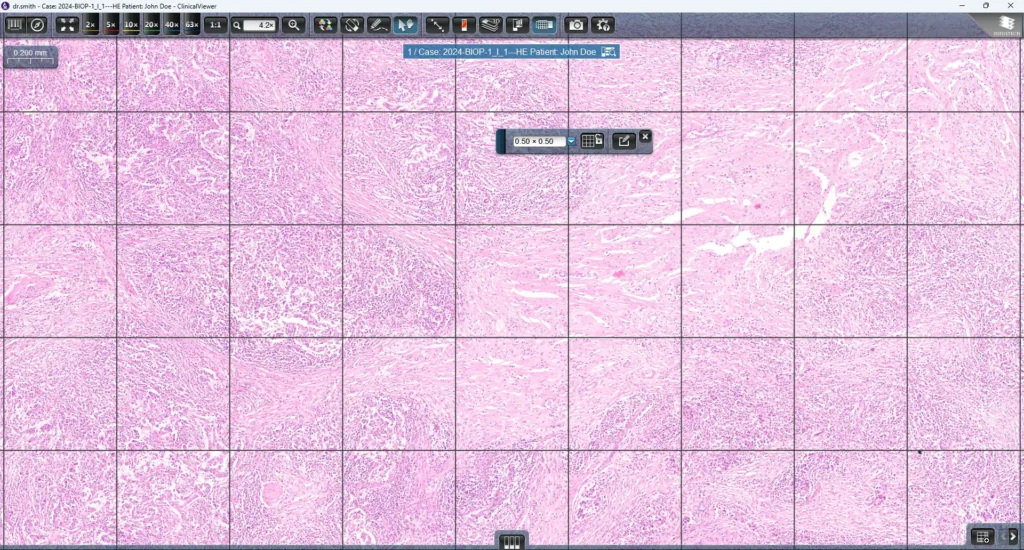
Task: Open the grid size dropdown arrow
Action: 571,141
